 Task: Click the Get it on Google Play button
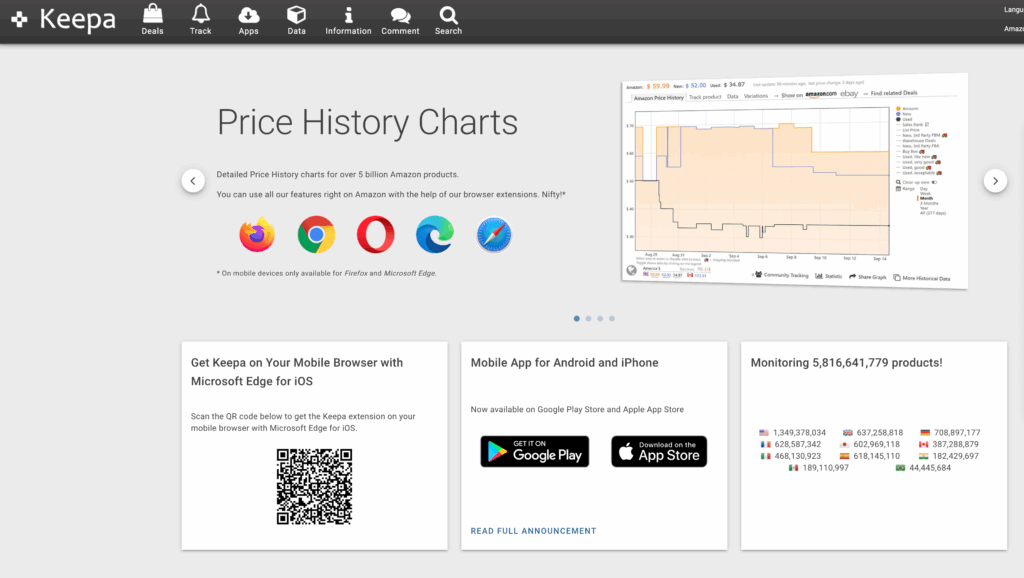(x=534, y=451)
